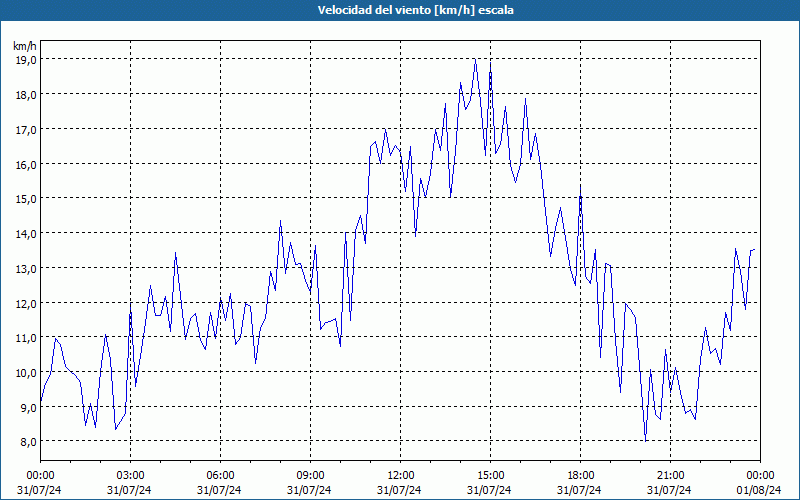
Task: Select the "09:00" time label
Action: pyautogui.click(x=310, y=476)
